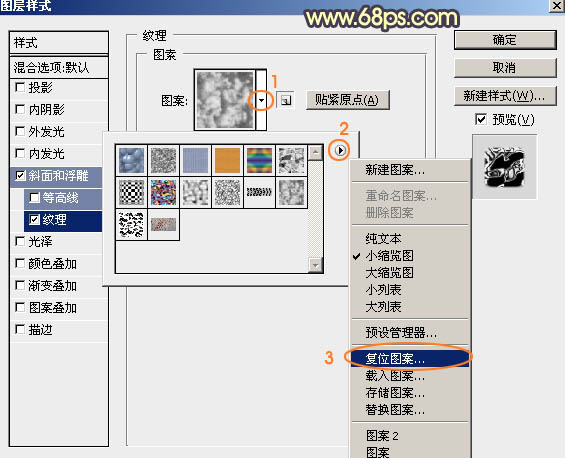Pick the rainbow tie-dye pattern swatch
This screenshot has width=565, height=458.
coord(259,161)
